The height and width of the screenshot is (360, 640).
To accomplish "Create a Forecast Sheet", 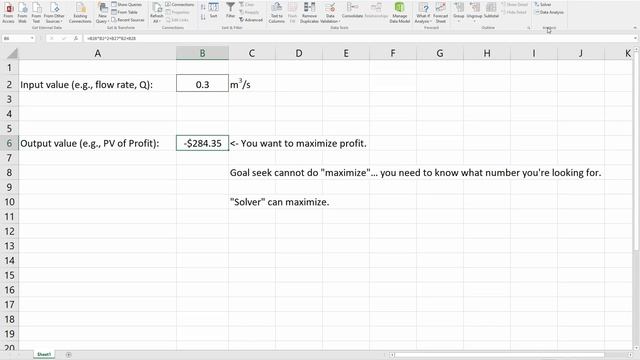I will 441,13.
